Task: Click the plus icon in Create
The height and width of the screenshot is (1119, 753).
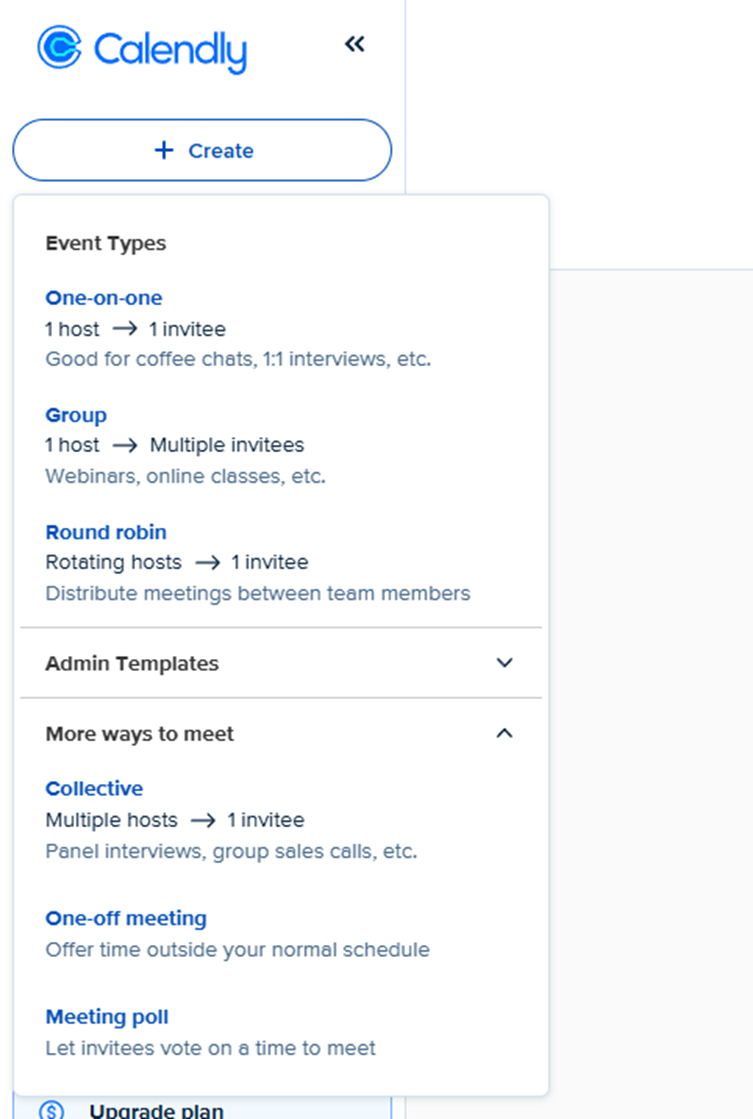Action: [x=164, y=150]
